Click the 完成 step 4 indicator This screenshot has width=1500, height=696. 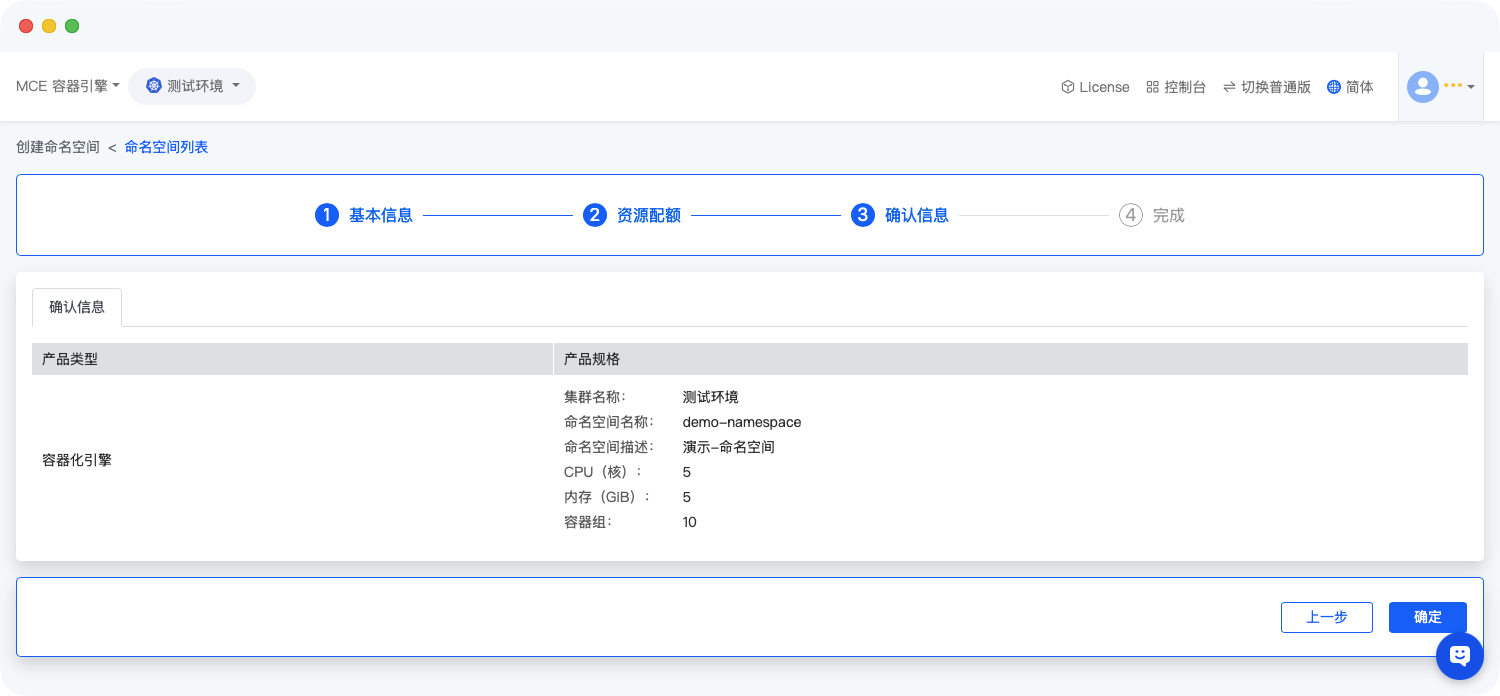coord(1151,215)
